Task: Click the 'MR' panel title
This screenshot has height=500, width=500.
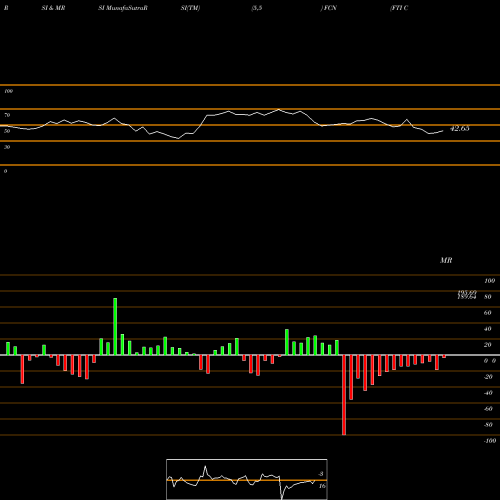Action: tap(446, 260)
